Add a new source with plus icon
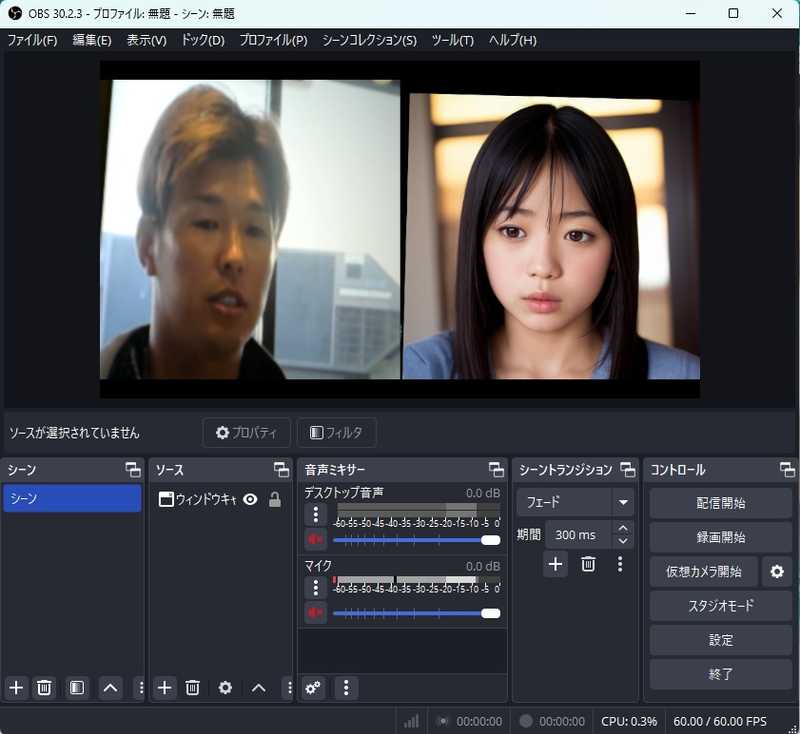The height and width of the screenshot is (734, 800). click(x=164, y=688)
